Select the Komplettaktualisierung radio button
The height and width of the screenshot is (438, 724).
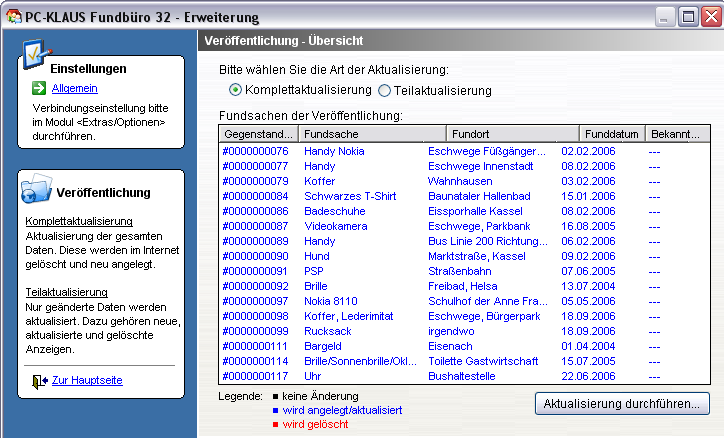point(236,90)
